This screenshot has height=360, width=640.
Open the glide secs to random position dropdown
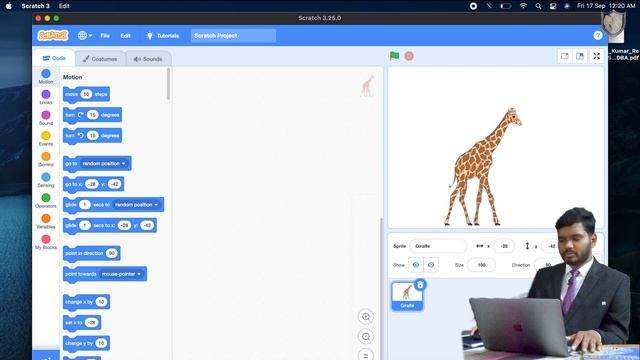[x=136, y=204]
